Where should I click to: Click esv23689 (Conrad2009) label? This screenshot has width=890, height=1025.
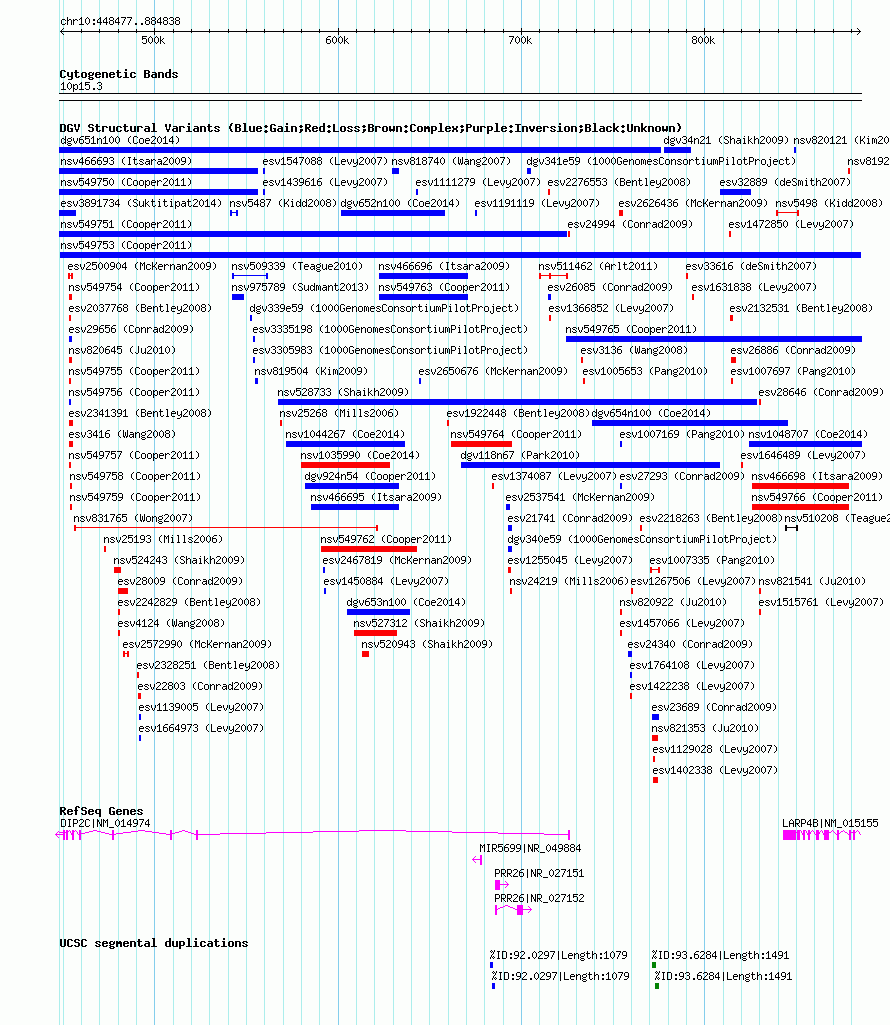pos(714,707)
